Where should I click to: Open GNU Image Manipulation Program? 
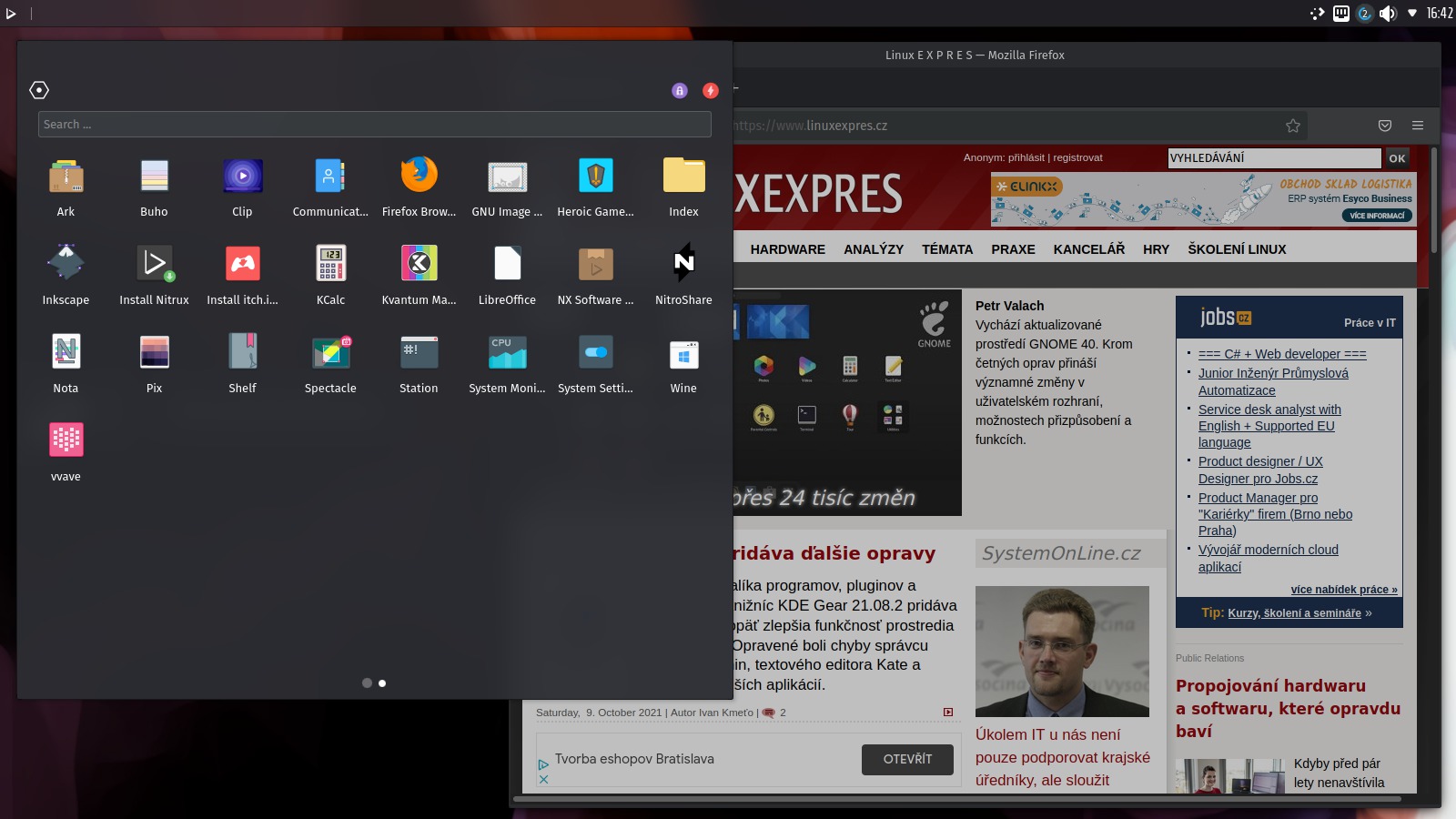tap(507, 187)
